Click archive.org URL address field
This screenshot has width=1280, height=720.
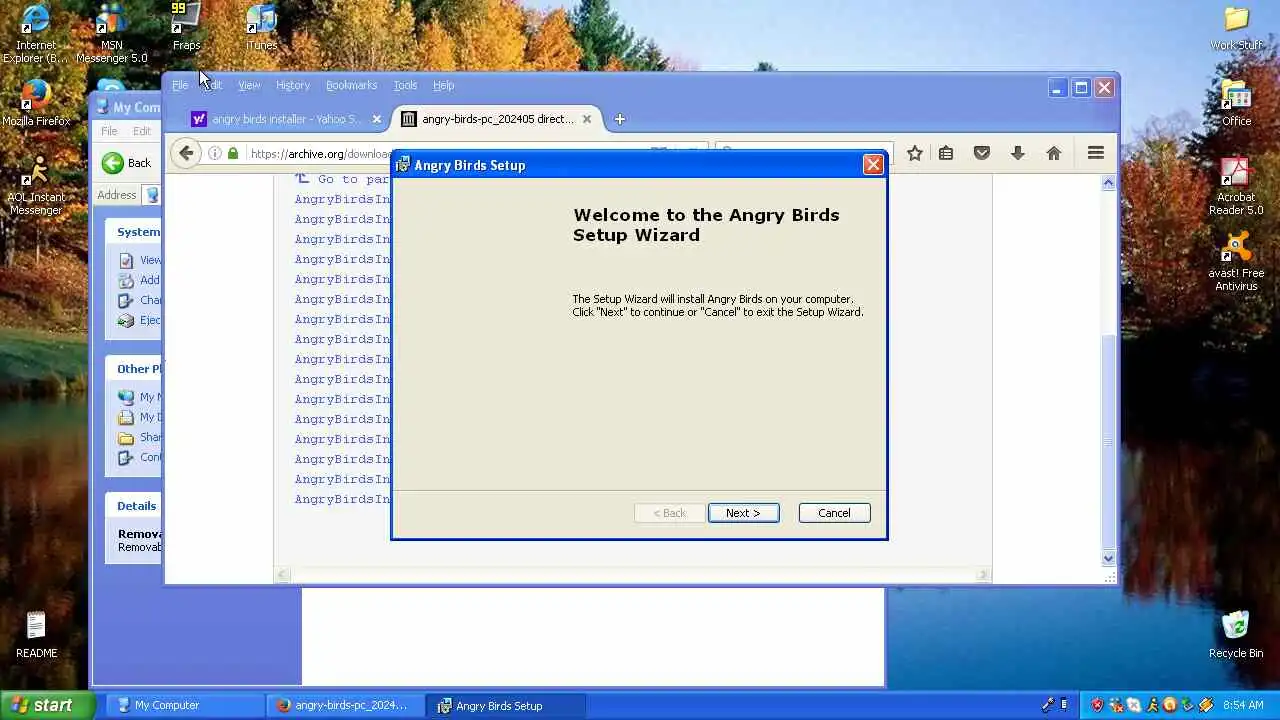320,153
